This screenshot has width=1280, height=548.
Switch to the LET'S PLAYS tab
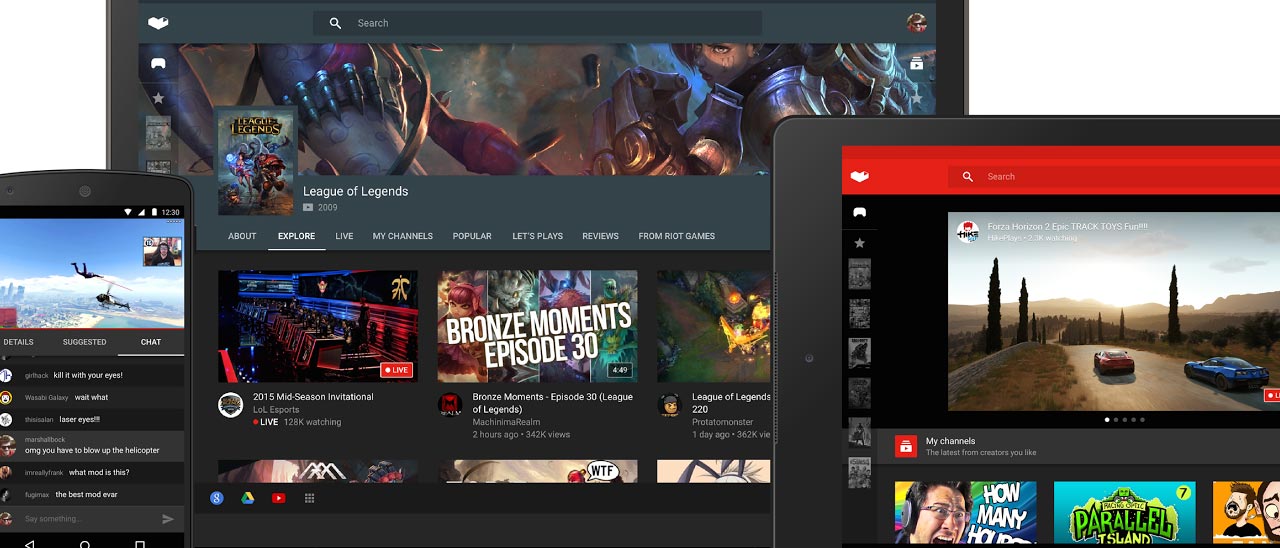[x=538, y=236]
